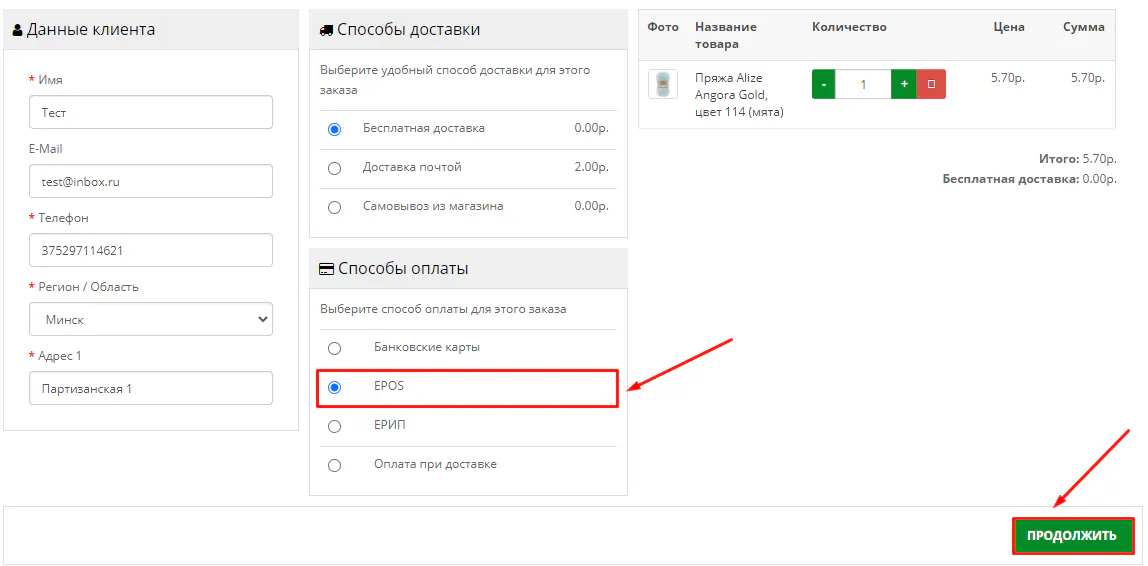The width and height of the screenshot is (1148, 566).
Task: Select Бесплатная доставка delivery option
Action: (x=335, y=129)
